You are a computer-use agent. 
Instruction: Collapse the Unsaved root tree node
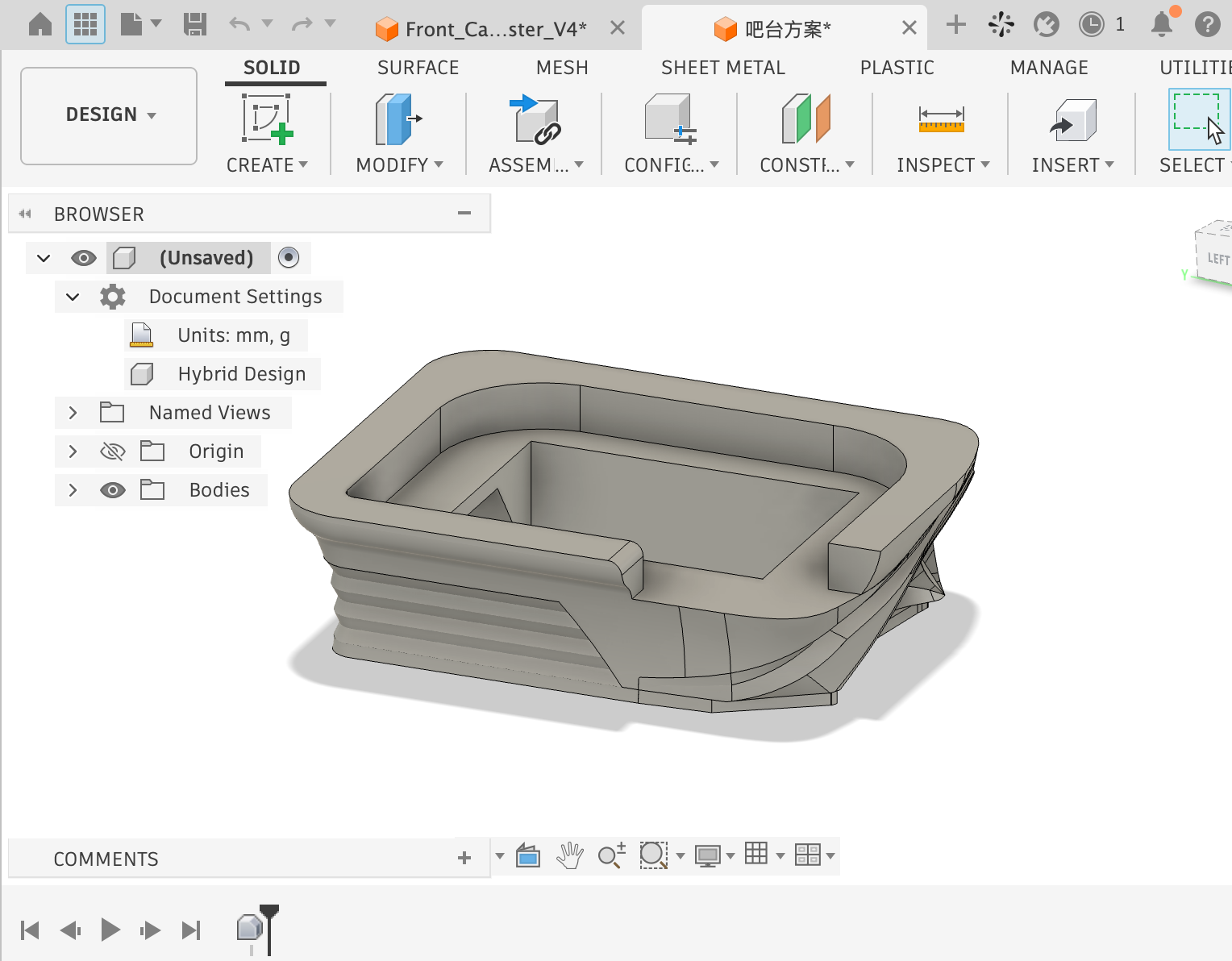pyautogui.click(x=44, y=258)
